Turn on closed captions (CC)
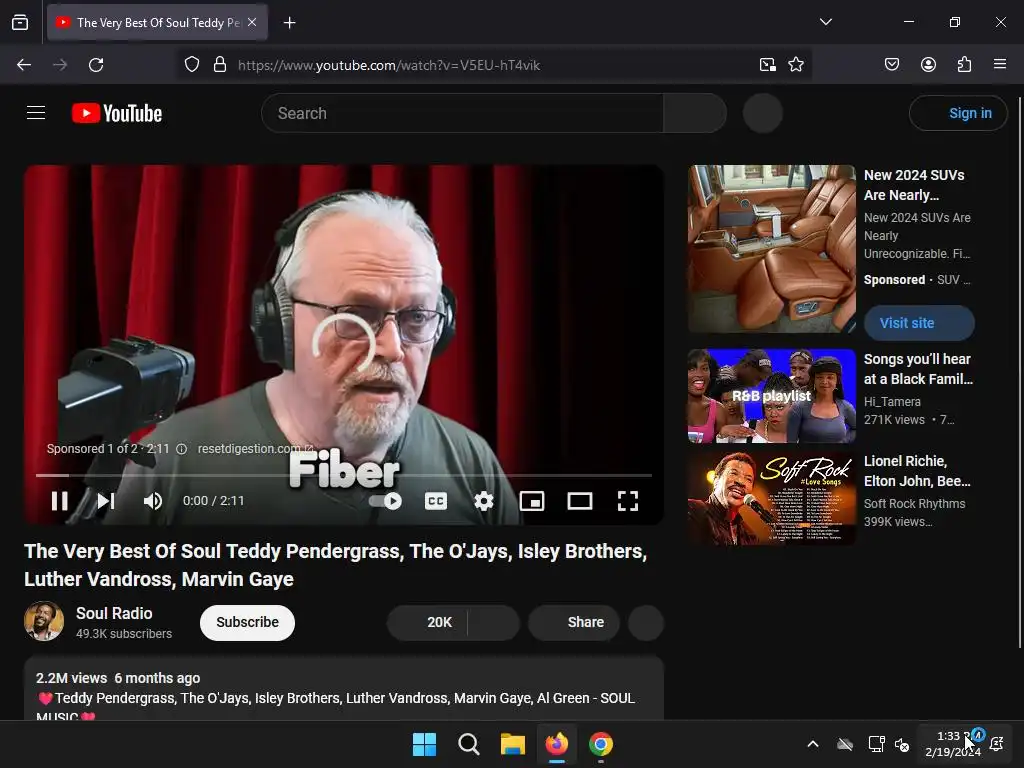Image resolution: width=1024 pixels, height=768 pixels. click(x=436, y=501)
